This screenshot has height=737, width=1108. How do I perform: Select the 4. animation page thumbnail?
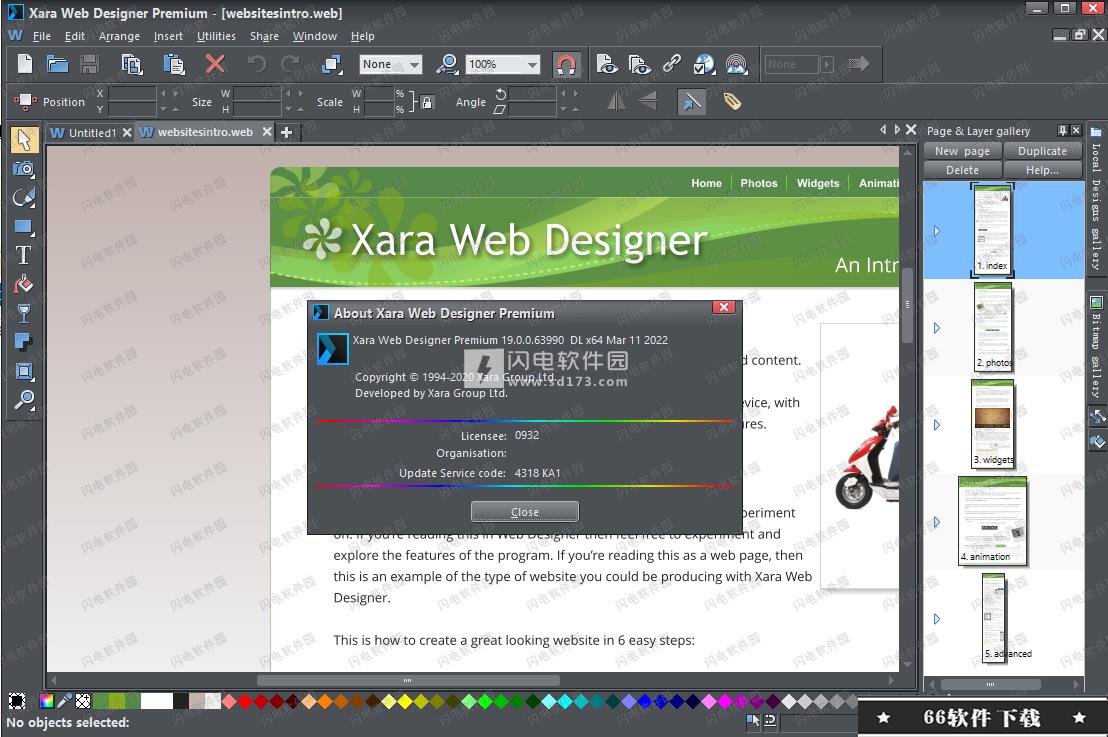pos(993,520)
